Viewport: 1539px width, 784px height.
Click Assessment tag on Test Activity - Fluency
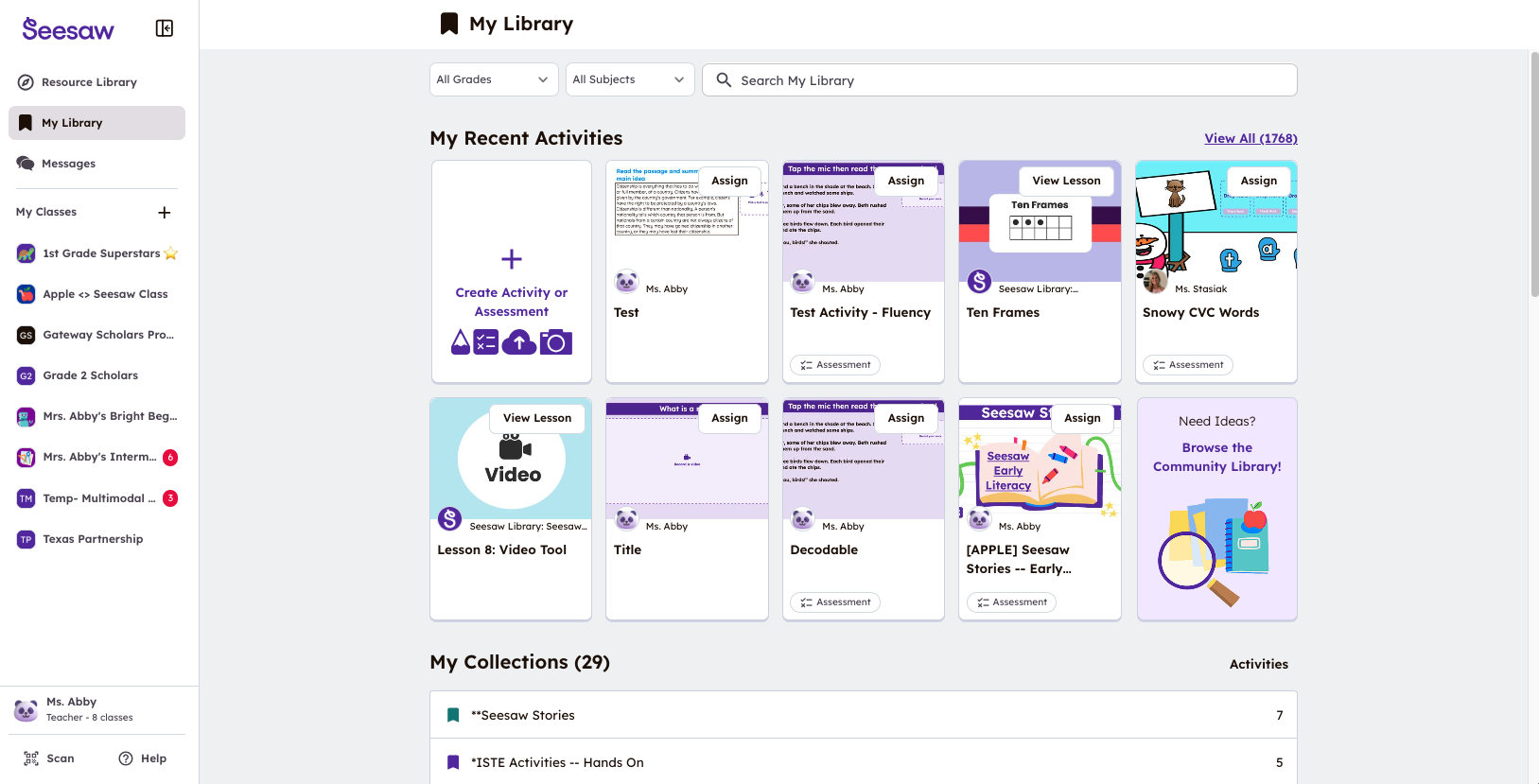click(x=835, y=365)
